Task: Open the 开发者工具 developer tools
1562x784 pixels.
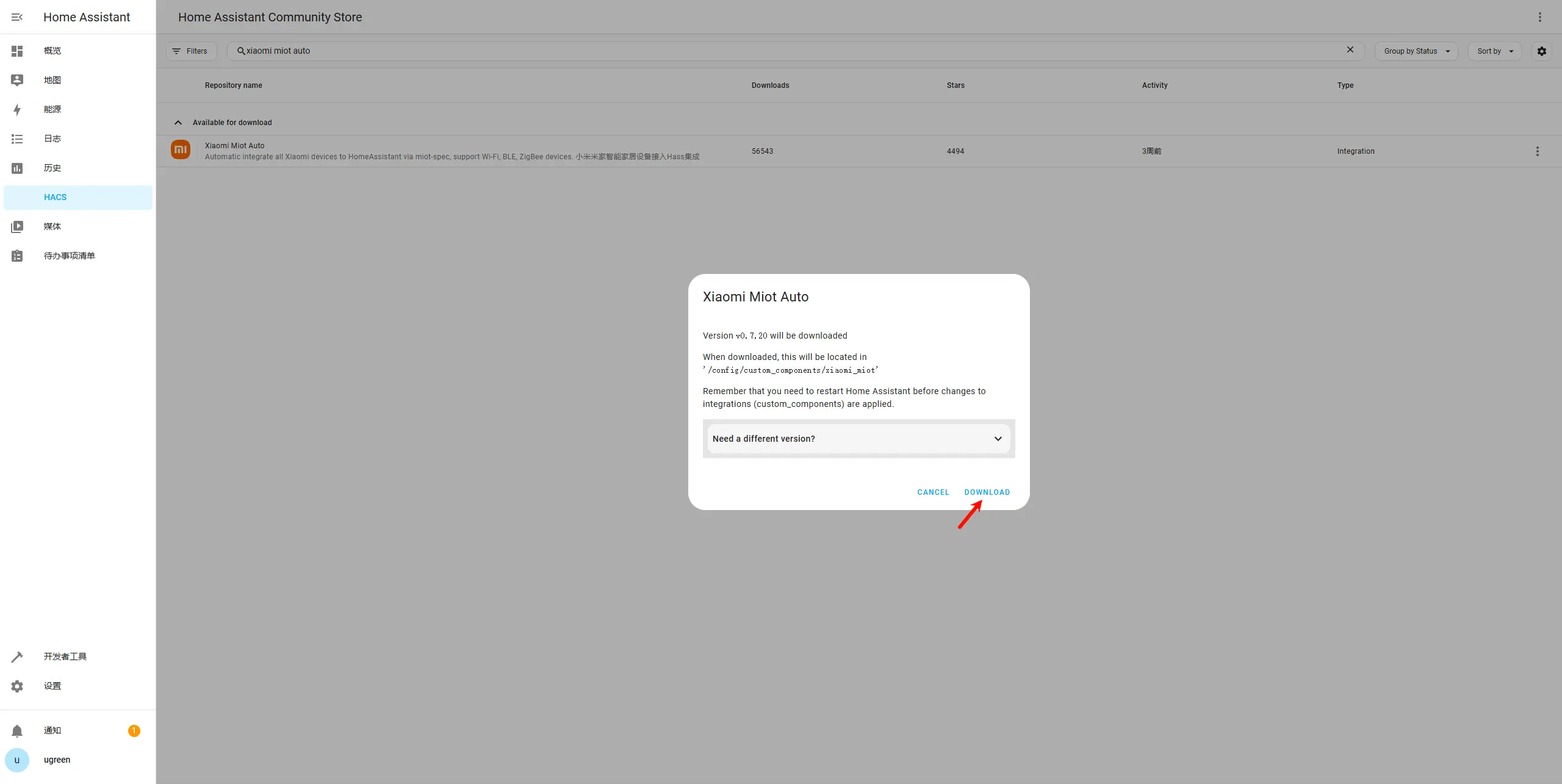Action: coord(65,656)
